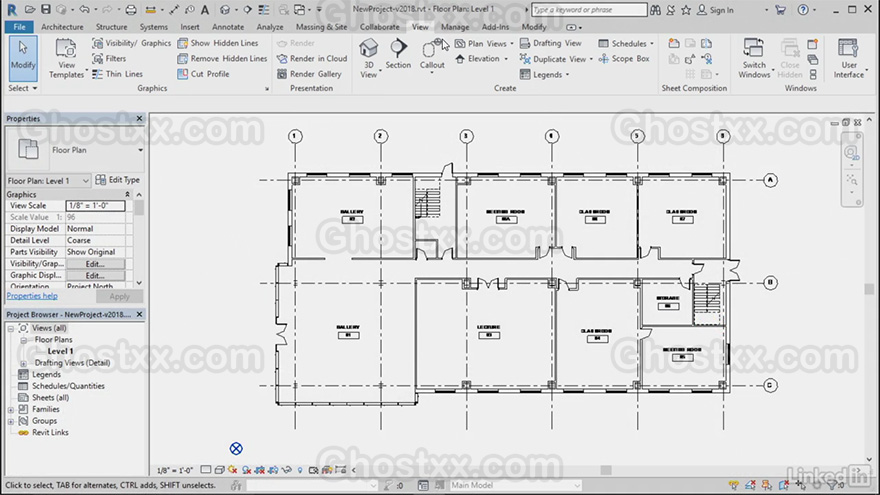Click the view scale 1/8" = 1'-0" in view control bar
This screenshot has height=495, width=880.
175,470
